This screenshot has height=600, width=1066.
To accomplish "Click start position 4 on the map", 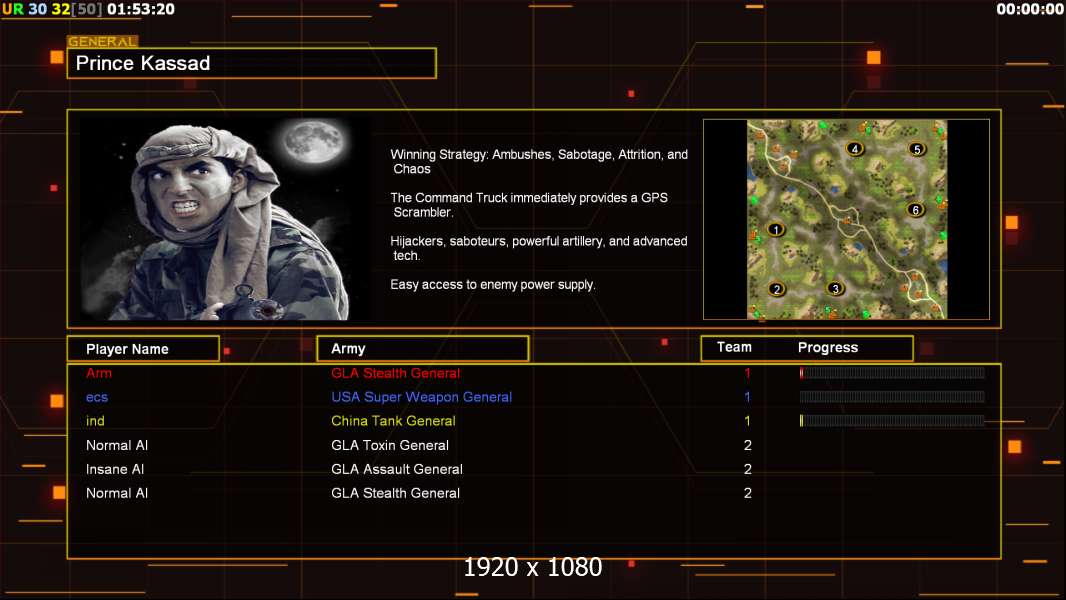I will (855, 149).
